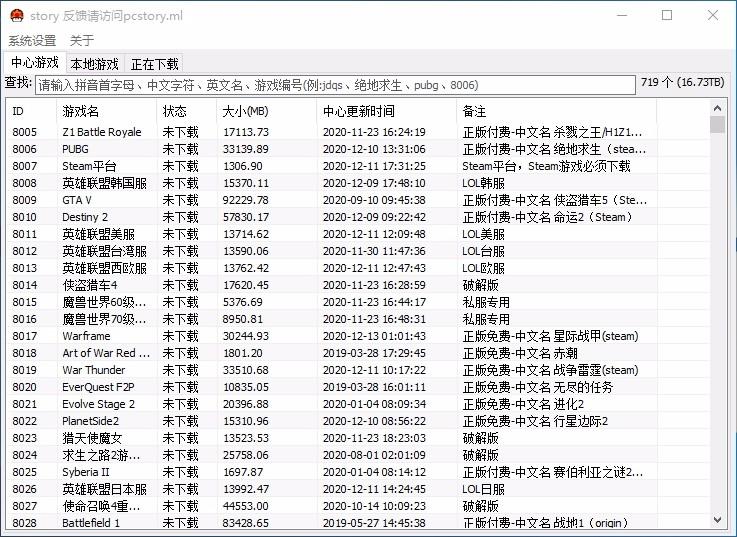This screenshot has width=737, height=537.
Task: Select the 魔兽世界70级 row
Action: (x=358, y=319)
